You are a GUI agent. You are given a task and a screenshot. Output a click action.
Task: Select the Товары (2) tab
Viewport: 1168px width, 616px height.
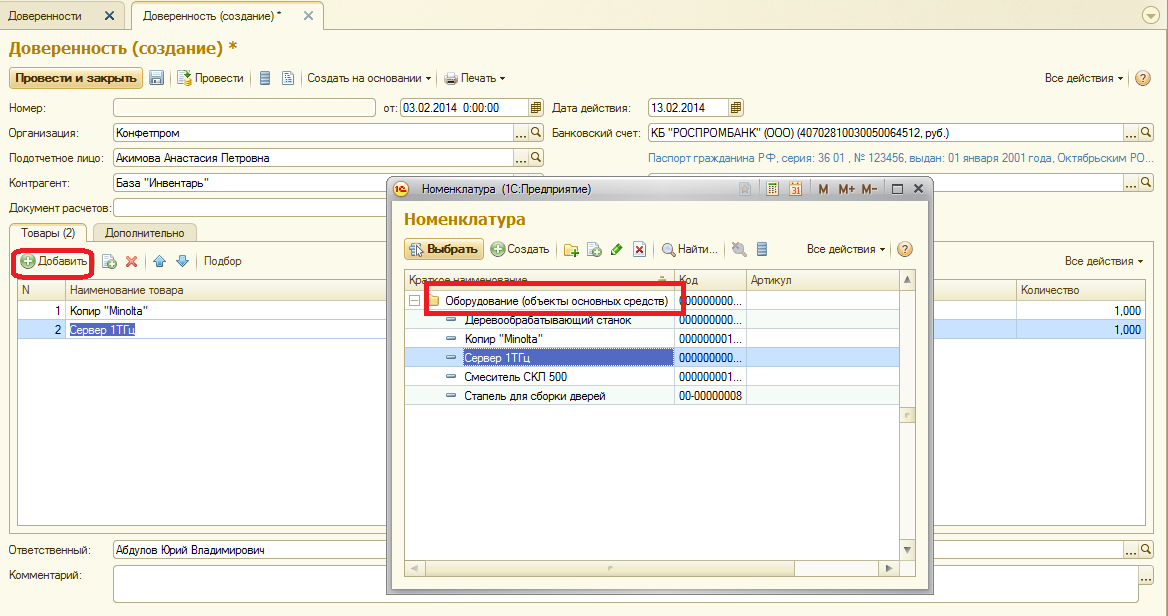(x=48, y=233)
